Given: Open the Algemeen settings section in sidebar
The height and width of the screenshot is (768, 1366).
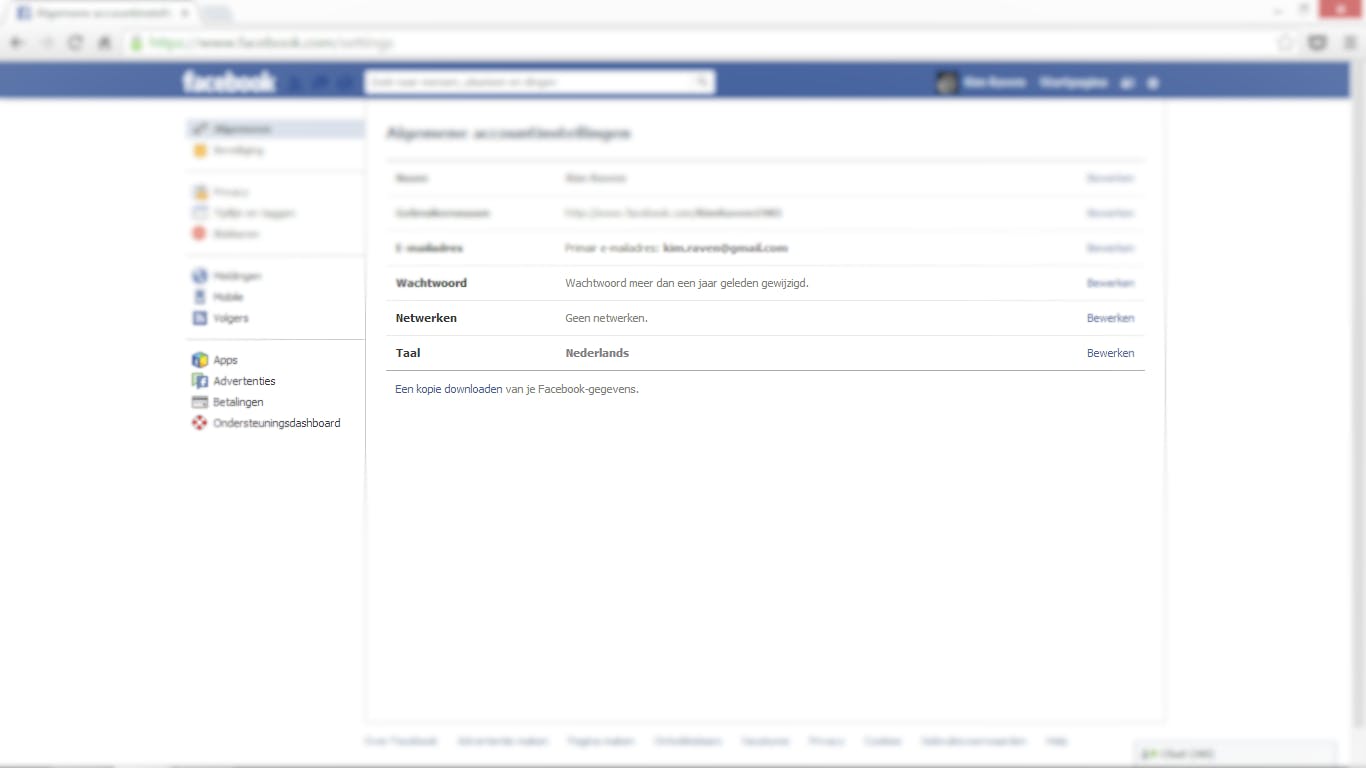Looking at the screenshot, I should tap(276, 129).
